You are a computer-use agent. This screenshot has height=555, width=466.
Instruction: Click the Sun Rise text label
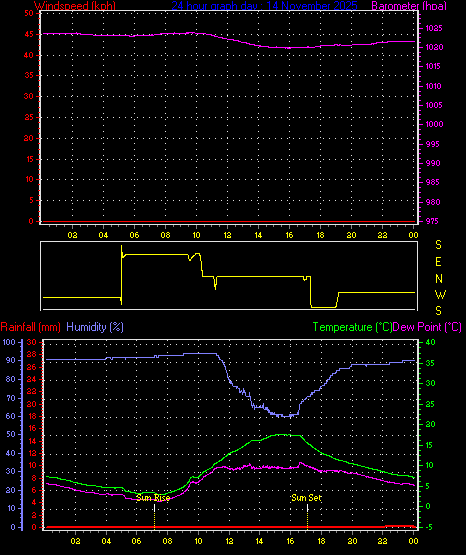(153, 498)
